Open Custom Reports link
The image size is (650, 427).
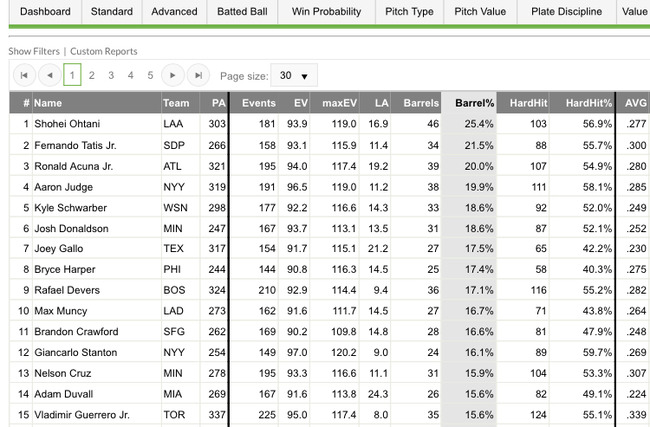point(104,51)
